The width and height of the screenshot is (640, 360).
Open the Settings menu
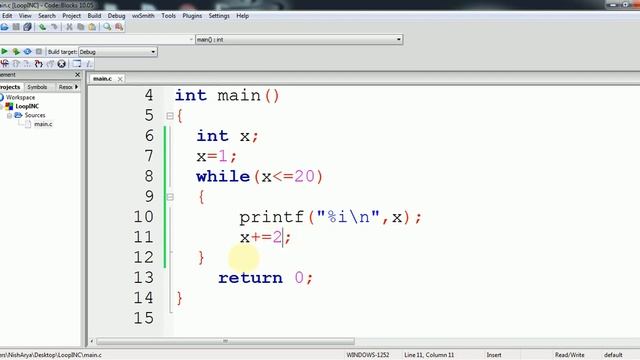(219, 16)
